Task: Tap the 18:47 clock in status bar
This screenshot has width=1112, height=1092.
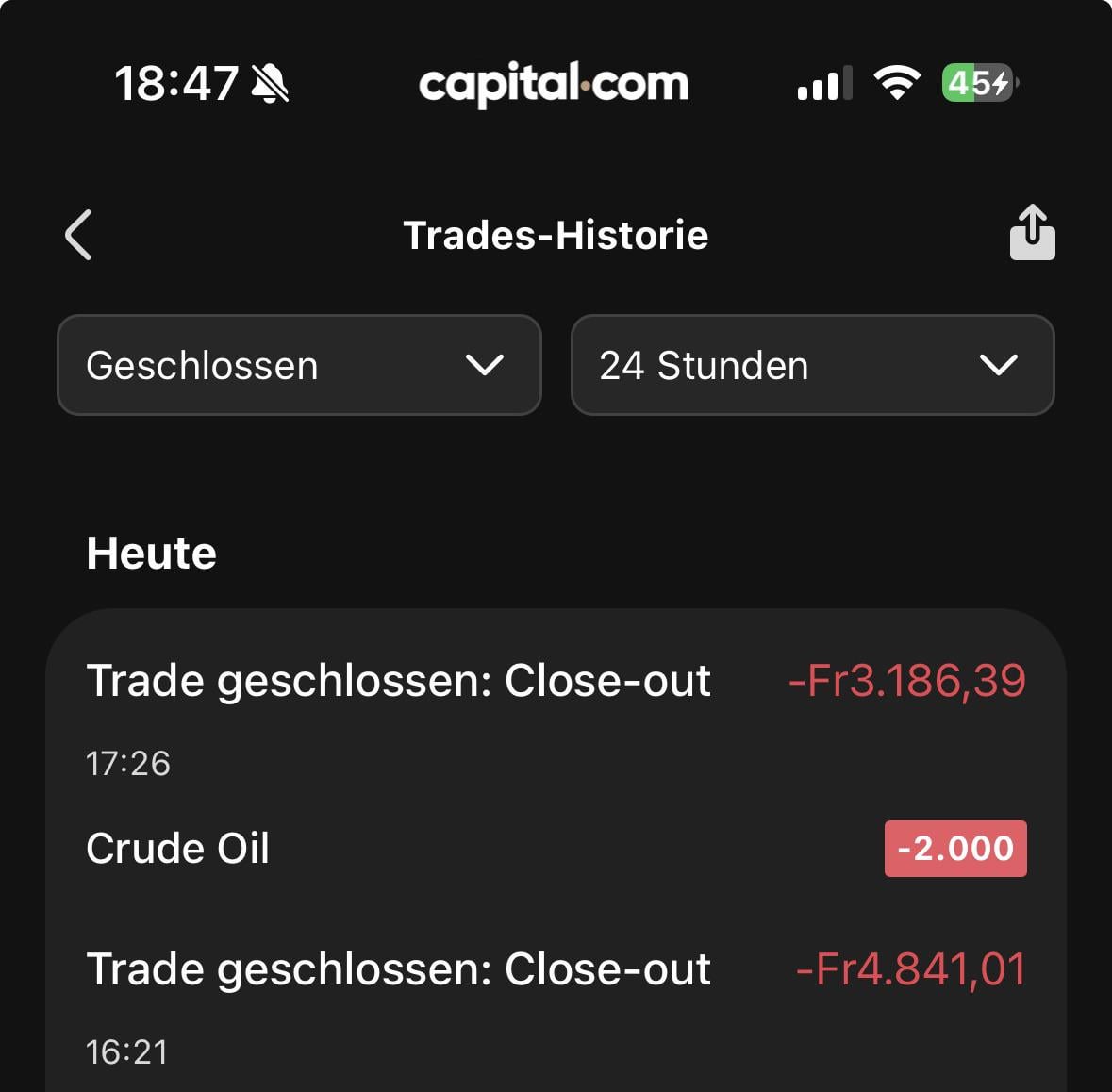Action: pos(176,84)
